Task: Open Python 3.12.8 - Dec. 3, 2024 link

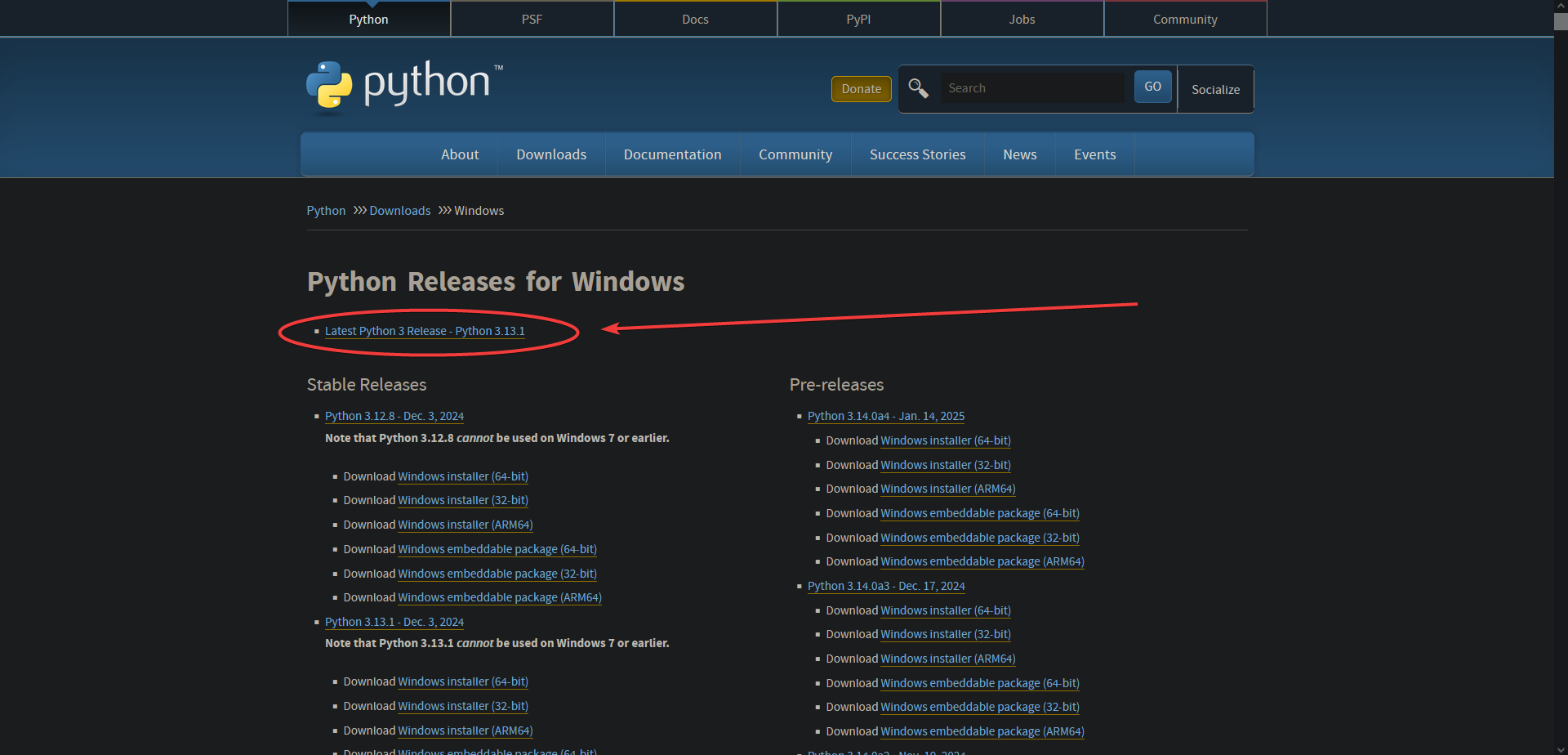Action: pyautogui.click(x=394, y=416)
